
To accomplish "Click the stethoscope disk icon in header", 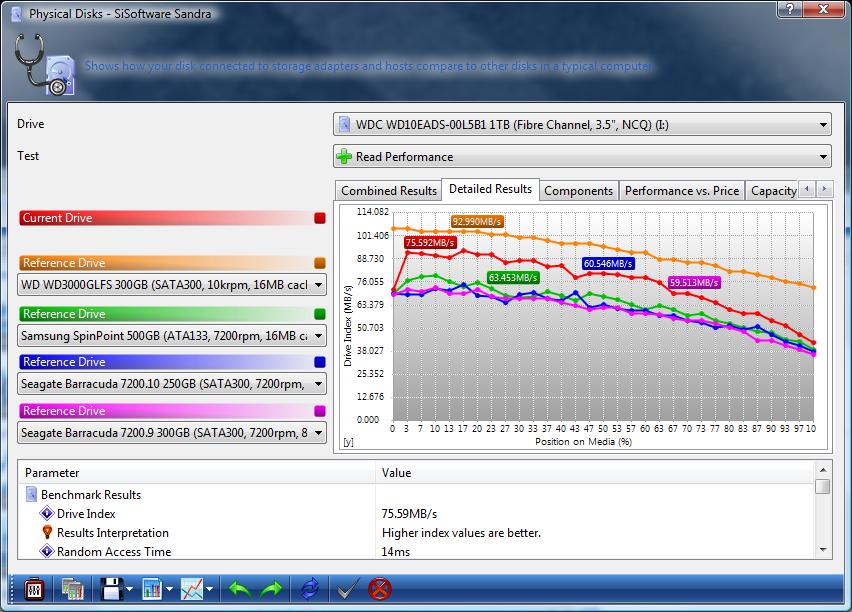I will click(x=43, y=64).
